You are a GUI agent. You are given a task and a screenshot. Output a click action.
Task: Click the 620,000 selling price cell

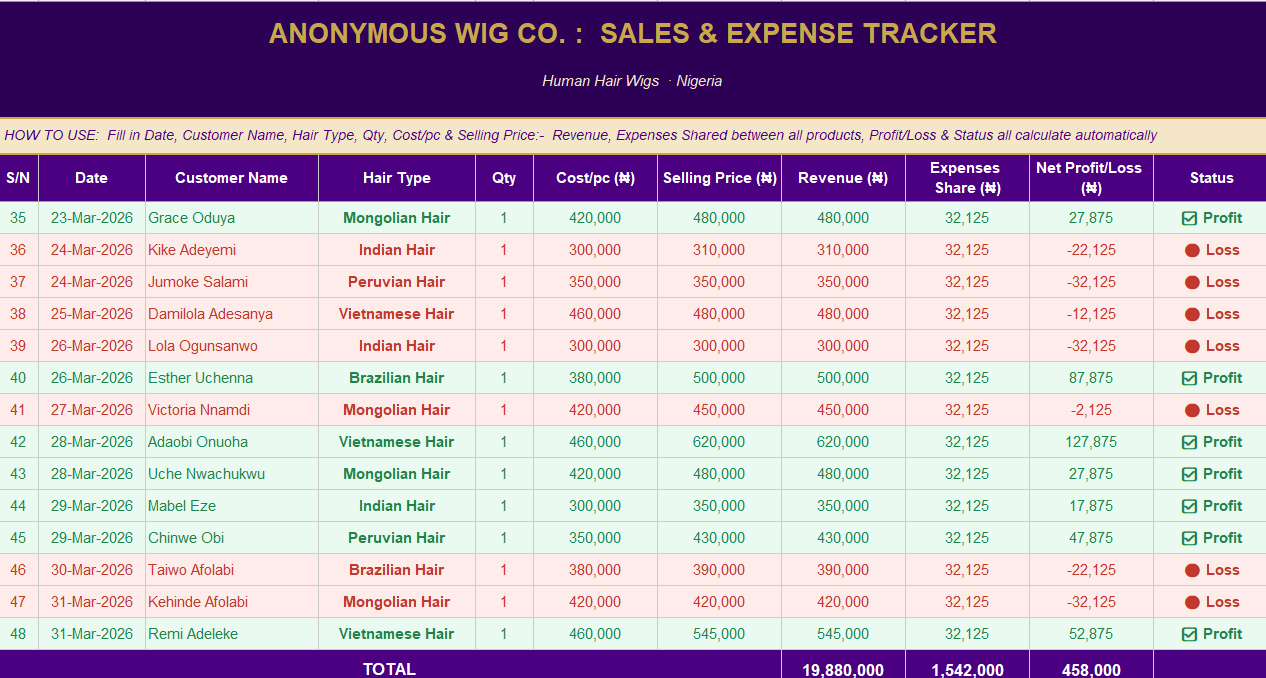(719, 442)
